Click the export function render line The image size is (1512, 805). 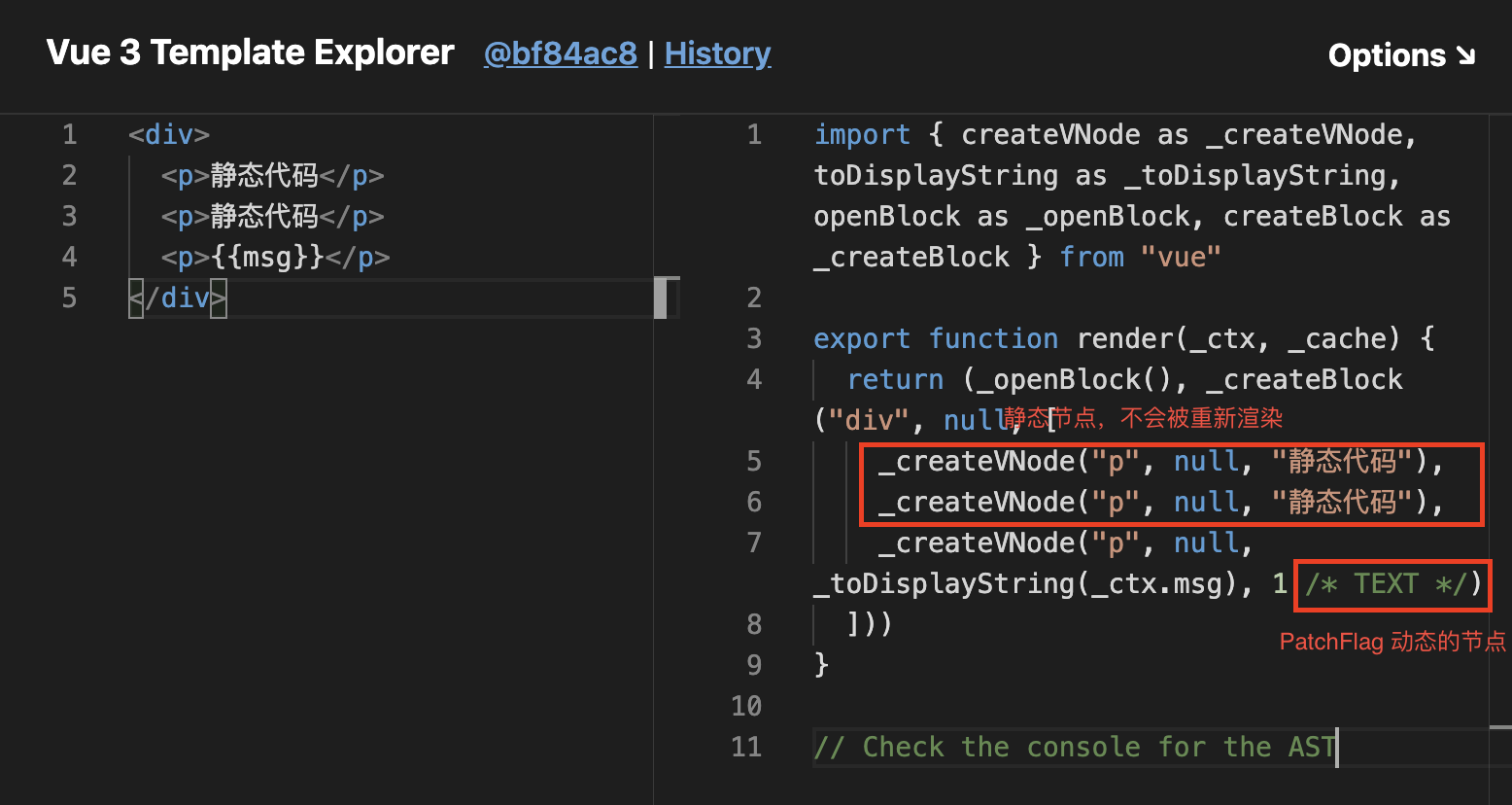(1124, 338)
